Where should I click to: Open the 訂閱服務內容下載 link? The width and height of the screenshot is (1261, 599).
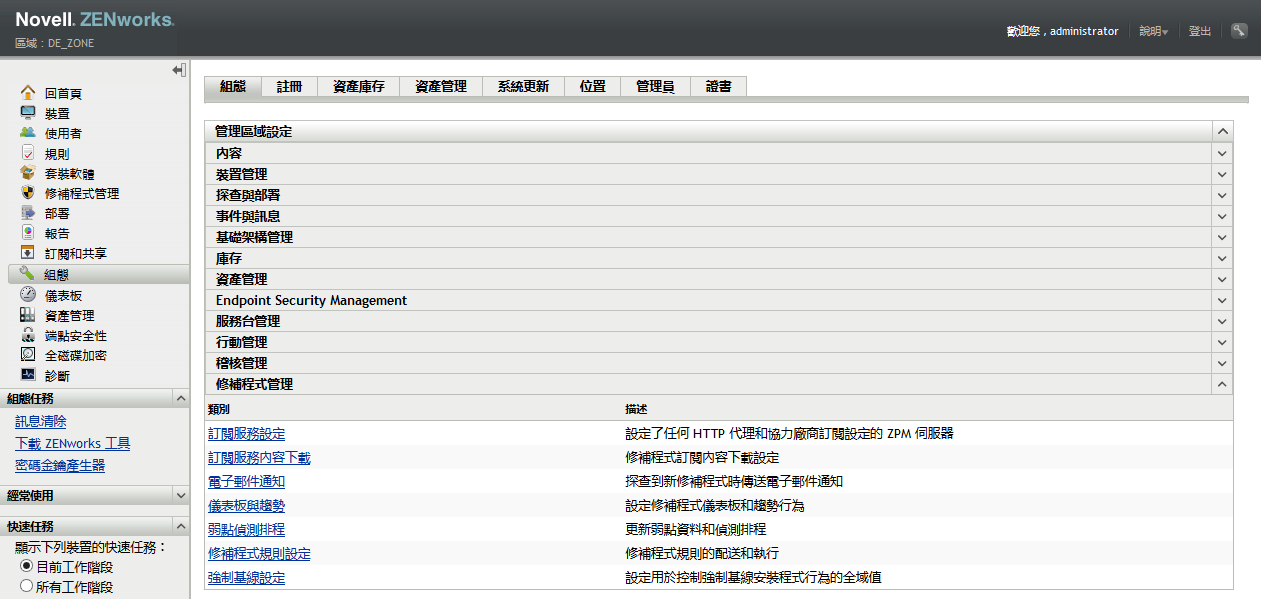259,457
